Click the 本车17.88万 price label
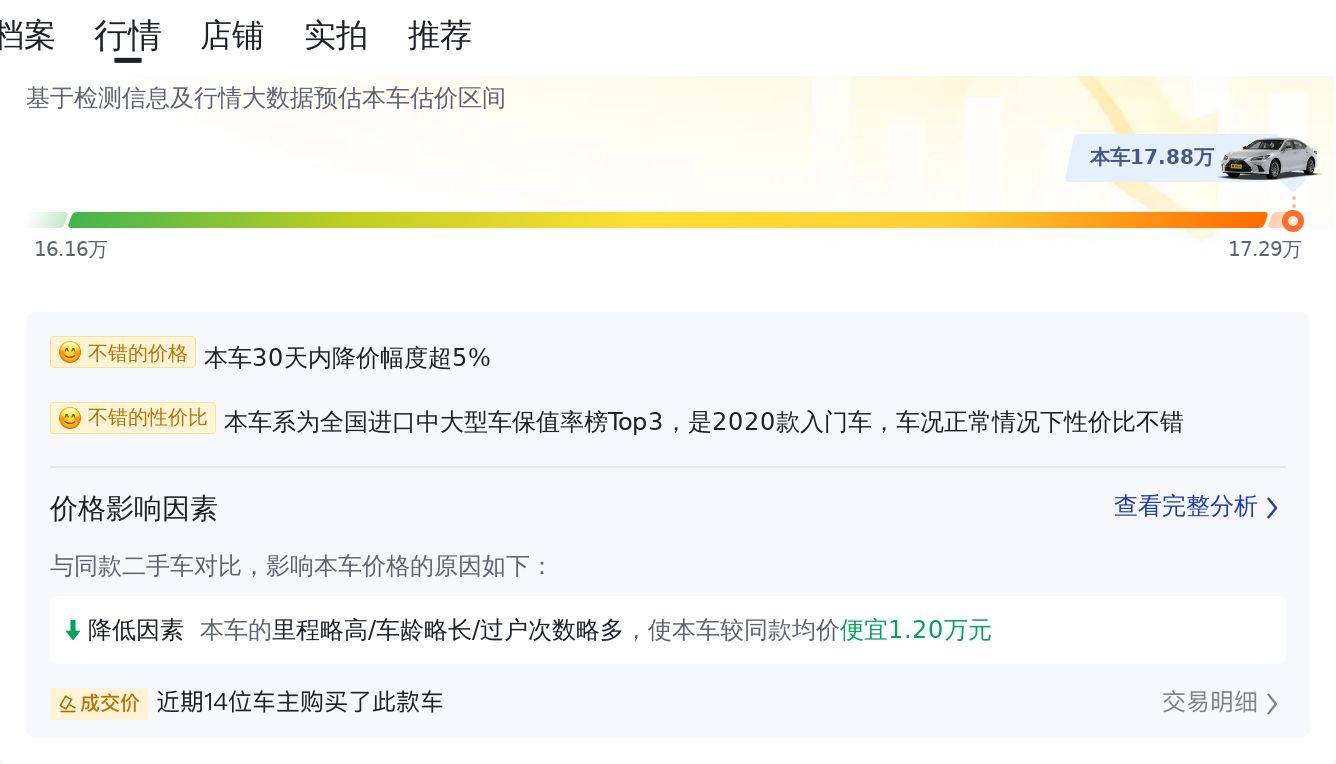The image size is (1336, 764). (1151, 157)
